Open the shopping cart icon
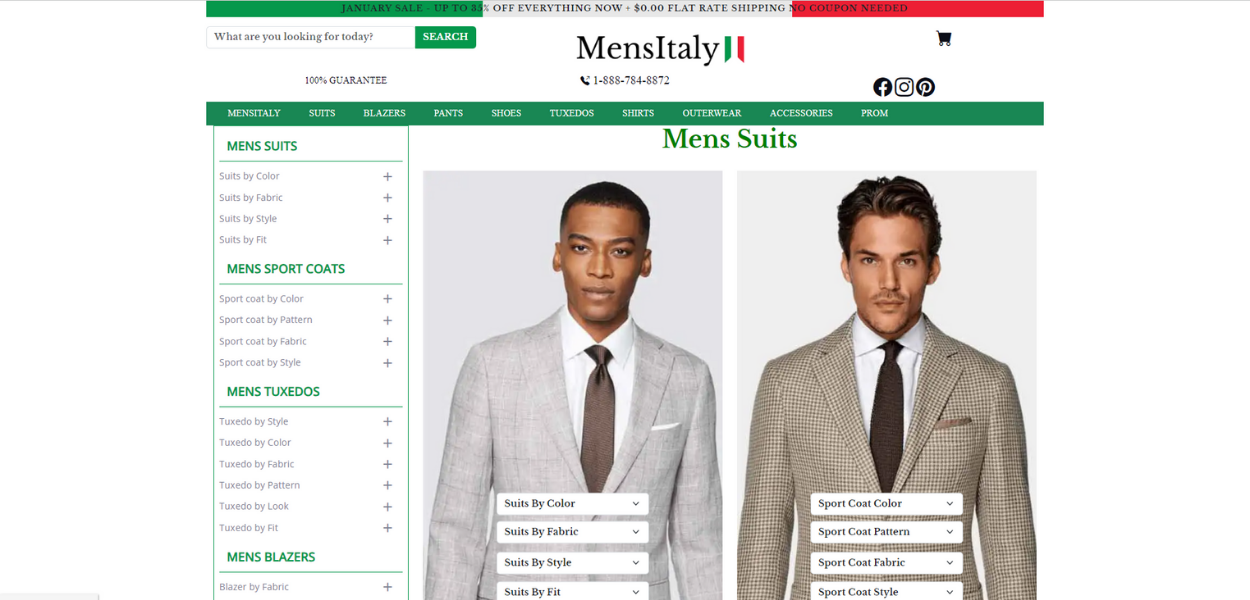Viewport: 1250px width, 600px height. [943, 38]
